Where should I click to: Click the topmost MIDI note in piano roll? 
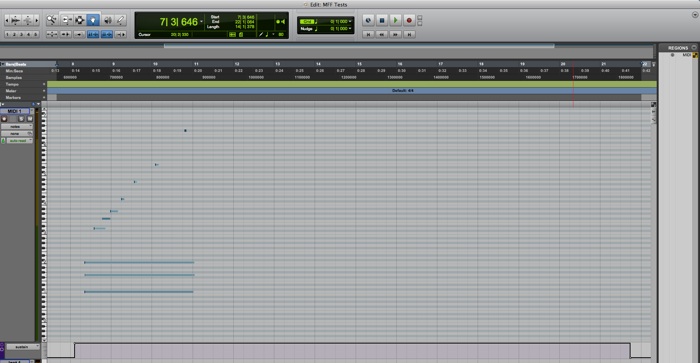pos(185,131)
